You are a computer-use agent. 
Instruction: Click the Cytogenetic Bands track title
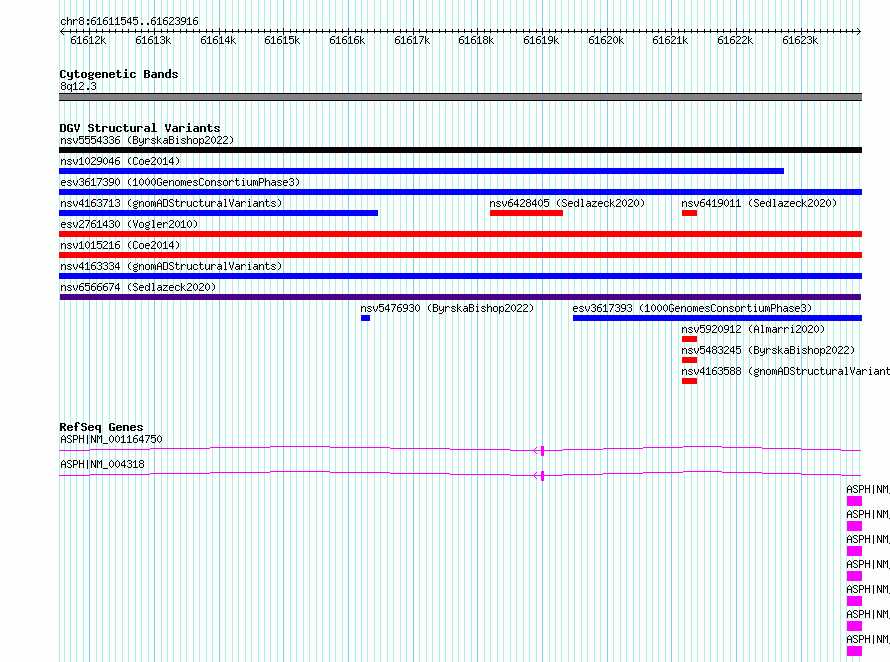coord(119,74)
